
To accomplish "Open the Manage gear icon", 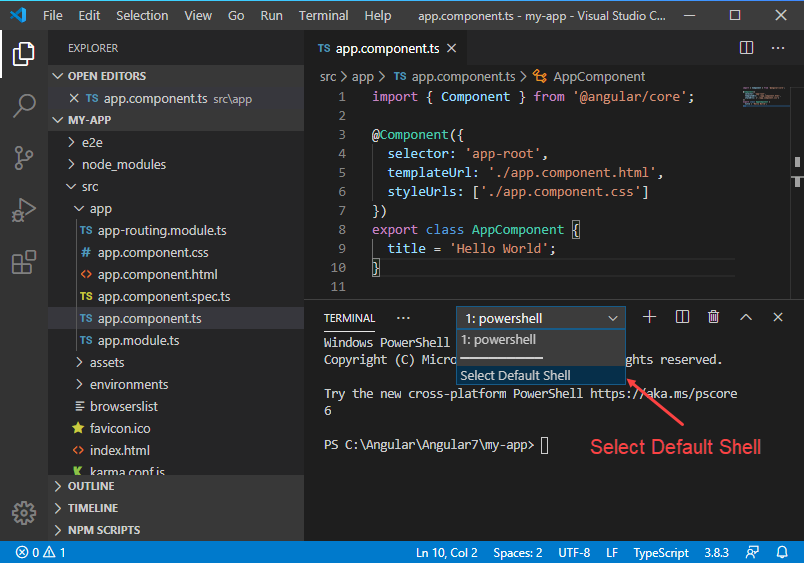I will point(24,512).
